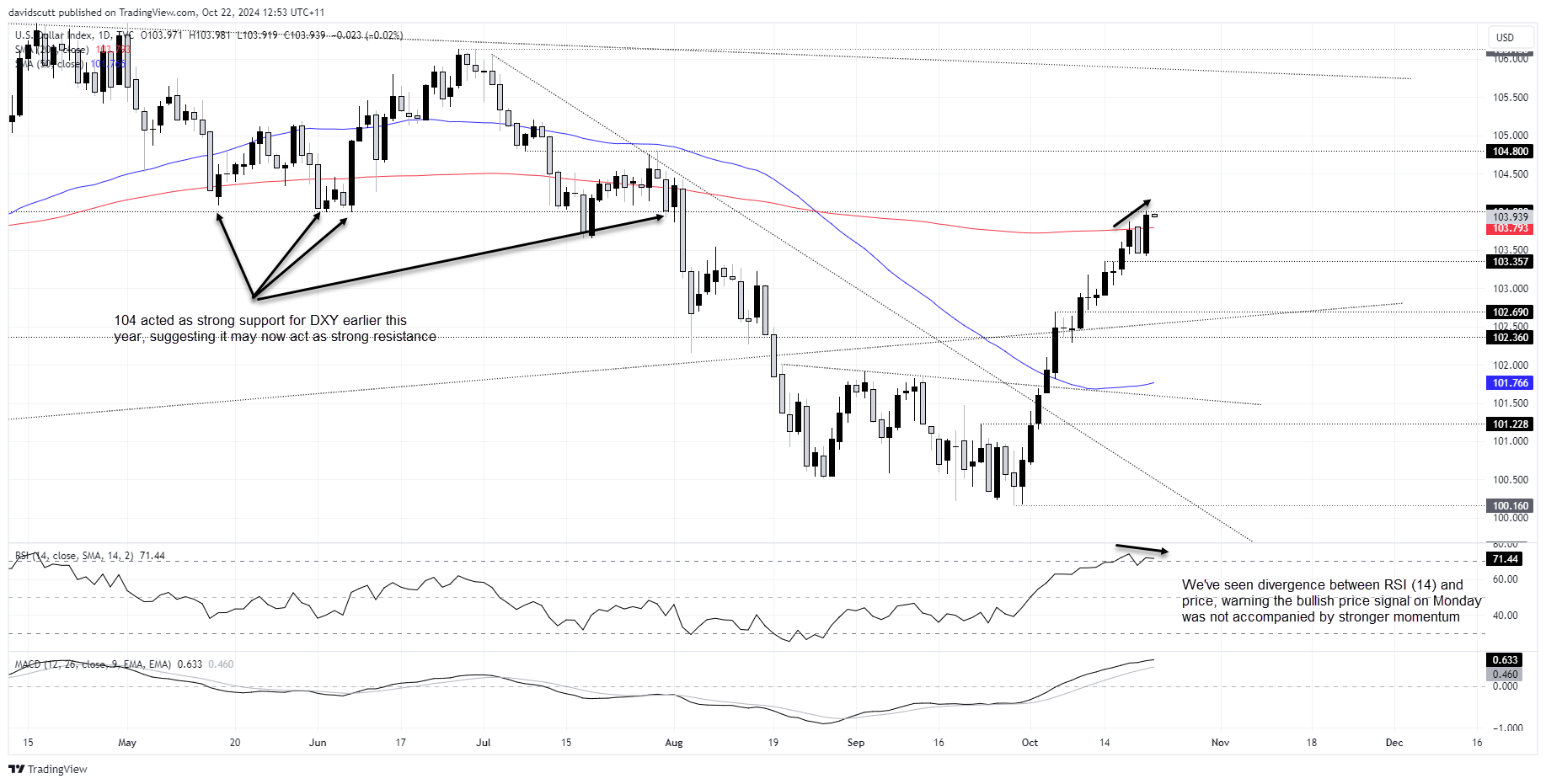Click the May label on time axis
Screen dimensions: 1546x784
127,743
